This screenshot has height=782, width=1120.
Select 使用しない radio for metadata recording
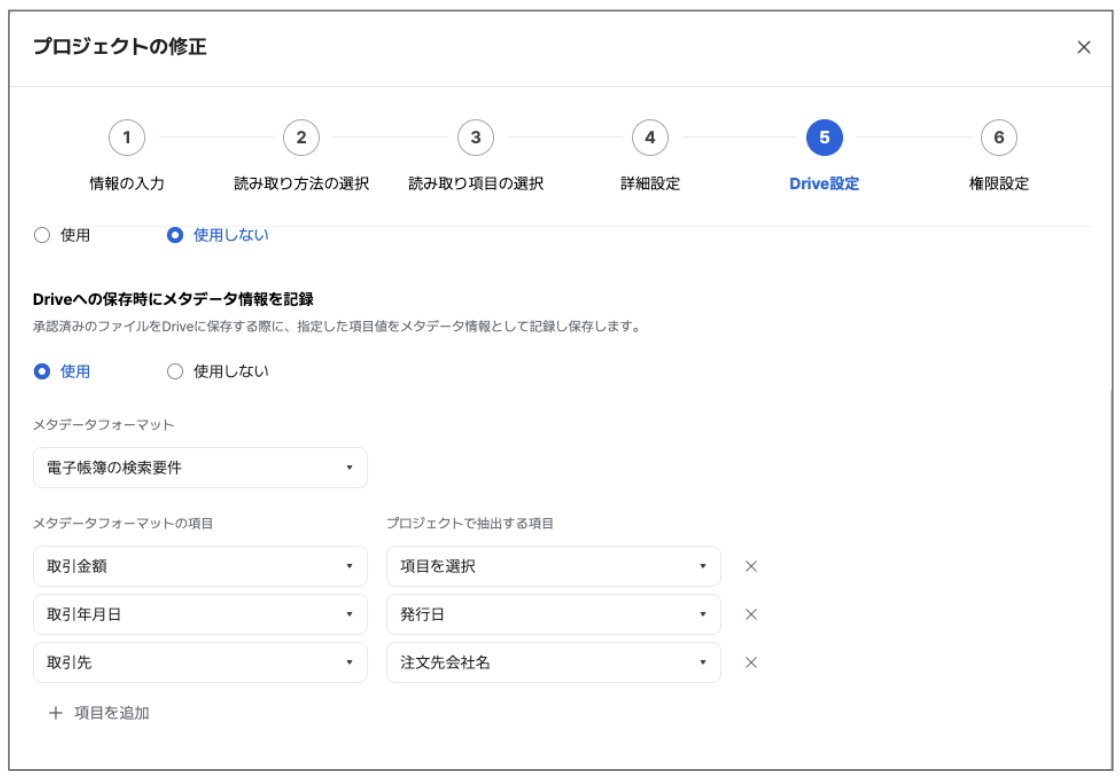pos(175,371)
